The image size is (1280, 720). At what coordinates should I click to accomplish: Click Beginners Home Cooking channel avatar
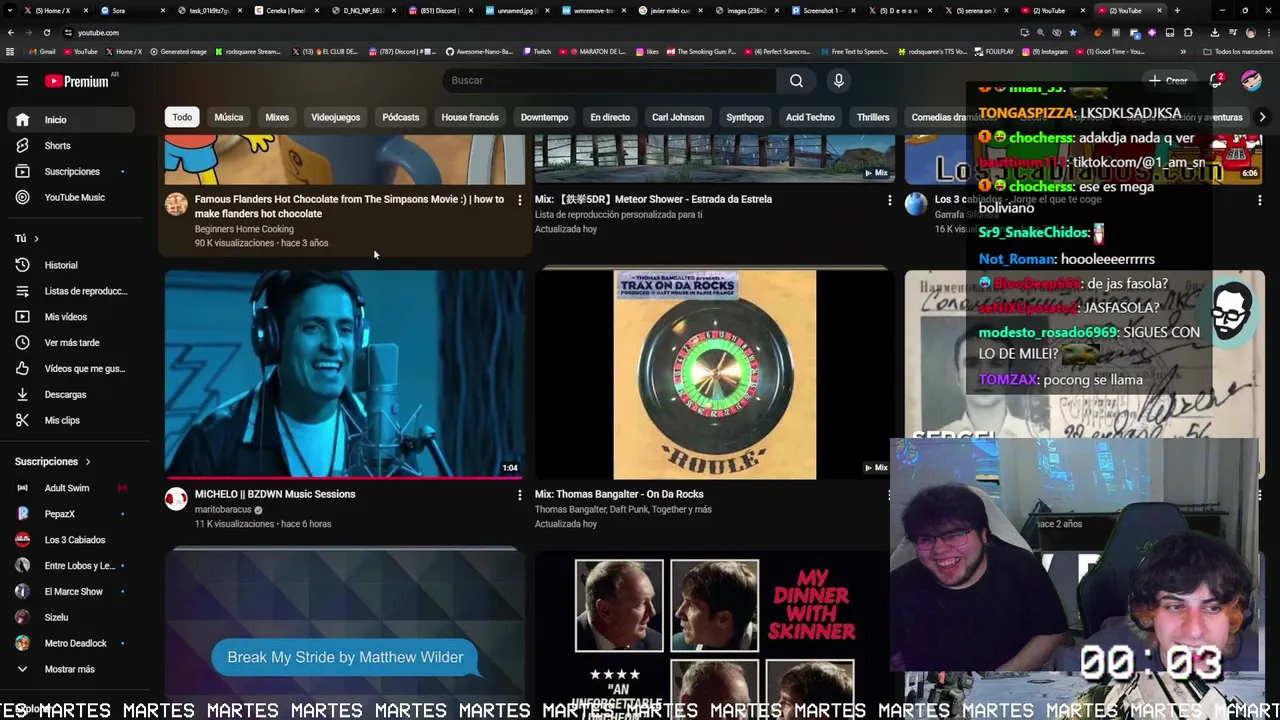click(x=176, y=204)
